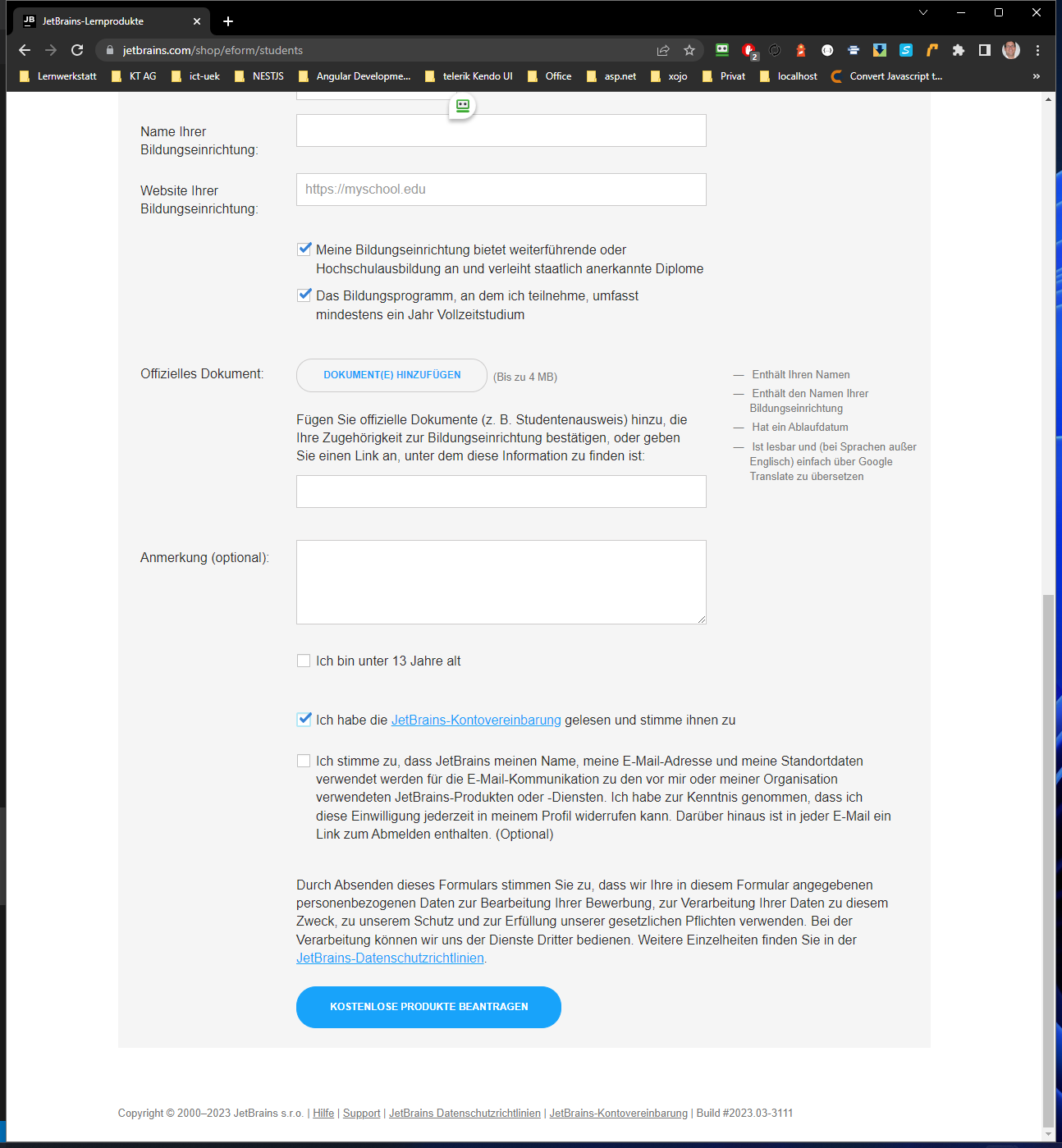The height and width of the screenshot is (1148, 1062).
Task: Click the page reload button
Action: (77, 50)
